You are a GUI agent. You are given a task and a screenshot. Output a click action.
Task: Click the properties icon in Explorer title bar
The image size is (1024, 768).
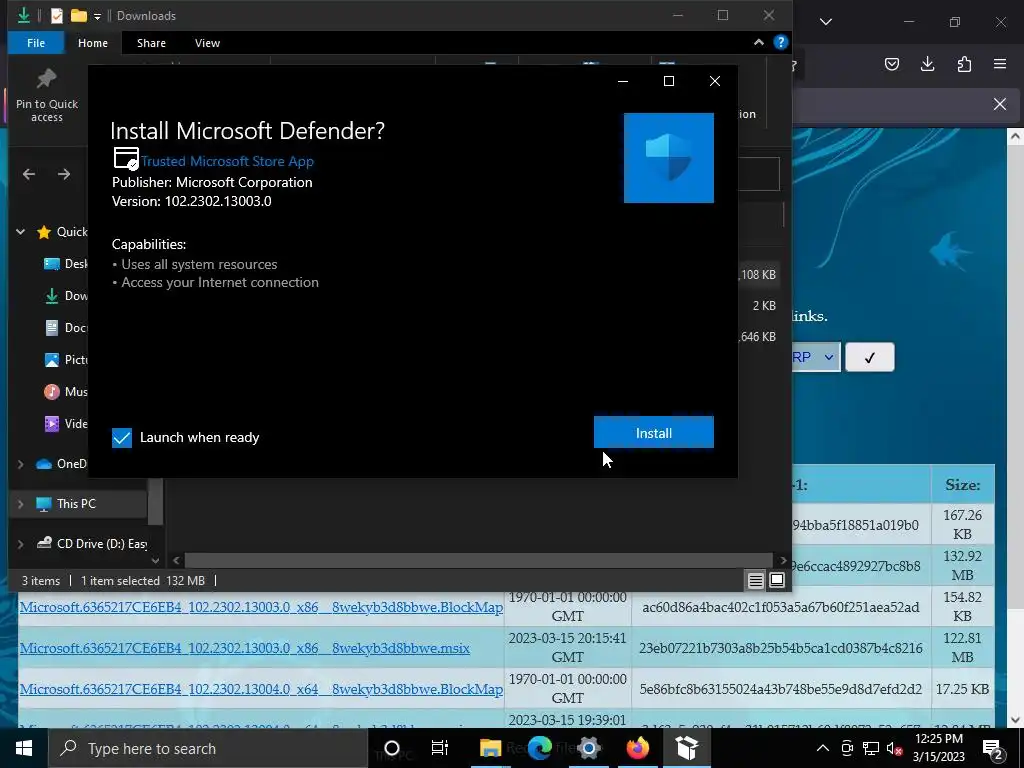57,15
